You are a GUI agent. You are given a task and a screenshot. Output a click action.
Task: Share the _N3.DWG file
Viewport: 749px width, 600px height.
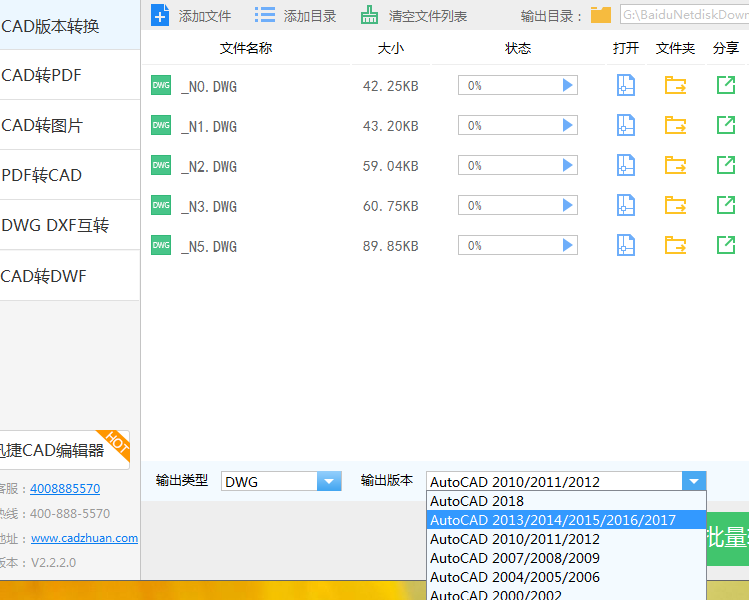tap(726, 205)
